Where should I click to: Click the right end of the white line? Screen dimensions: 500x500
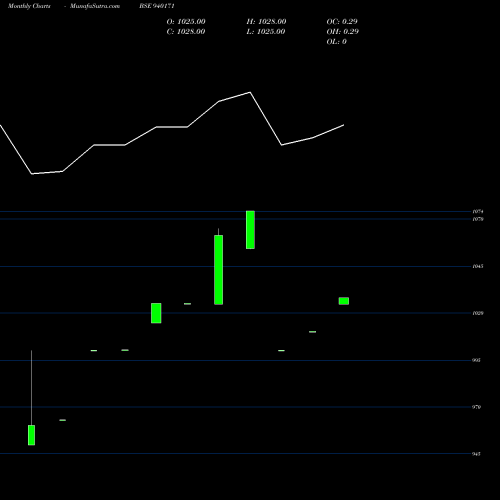[x=344, y=125]
